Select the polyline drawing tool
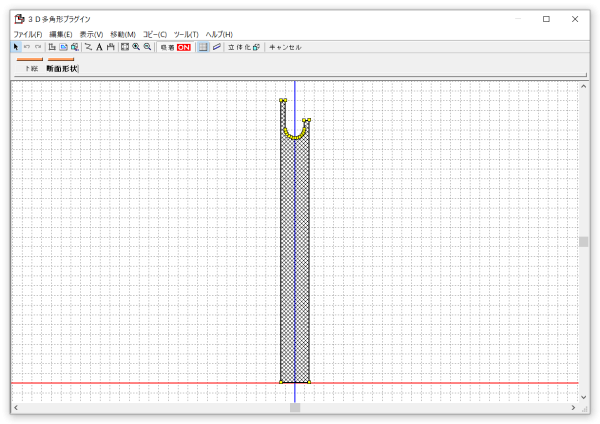The image size is (600, 424). pyautogui.click(x=88, y=47)
